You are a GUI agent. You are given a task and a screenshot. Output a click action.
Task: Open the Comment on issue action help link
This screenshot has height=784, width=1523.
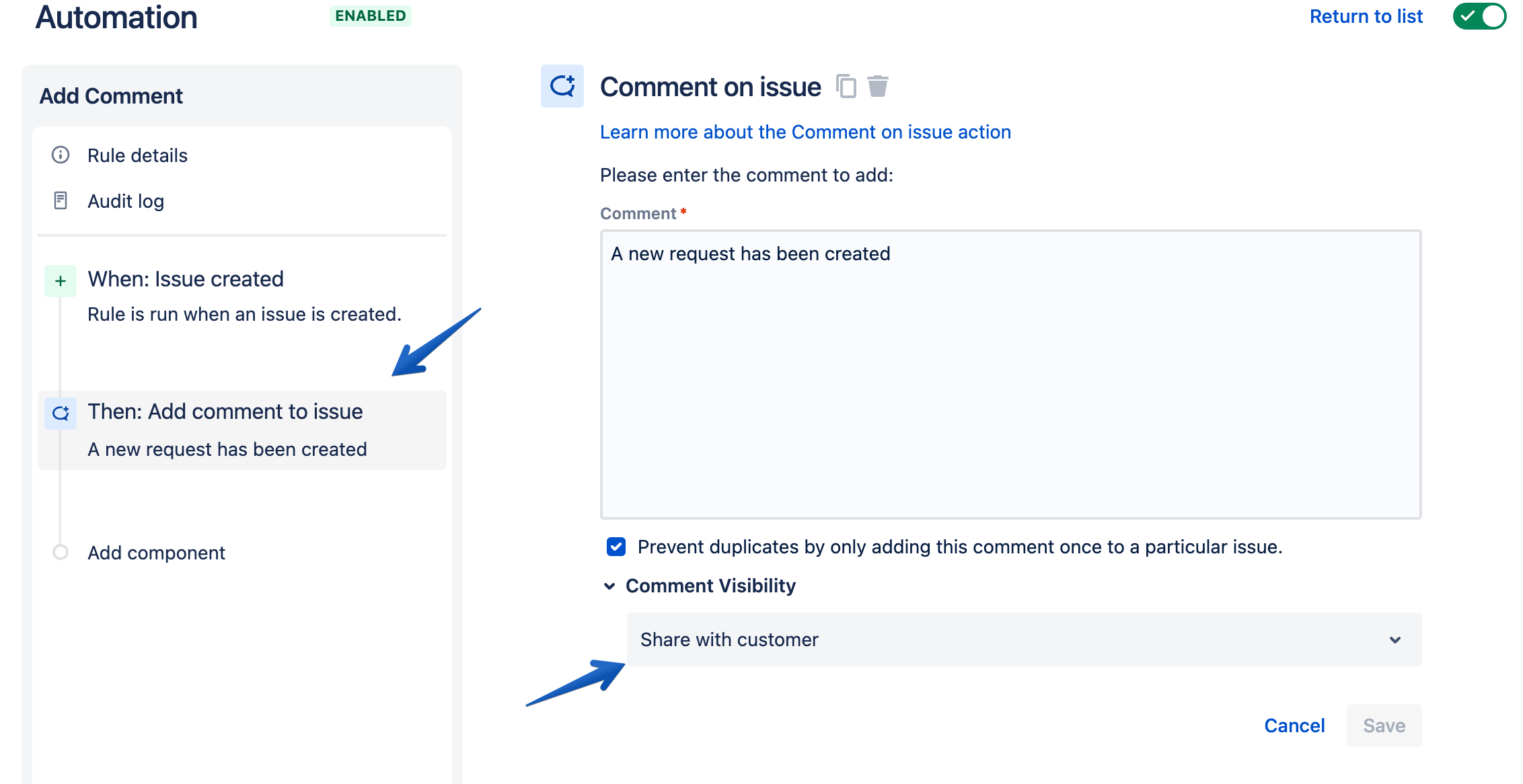point(805,132)
